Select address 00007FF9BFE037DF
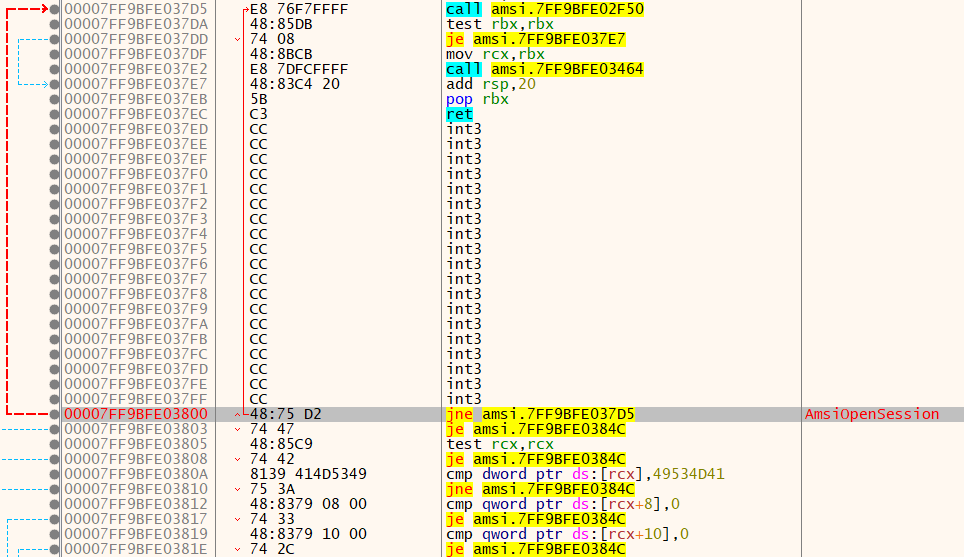 click(136, 54)
